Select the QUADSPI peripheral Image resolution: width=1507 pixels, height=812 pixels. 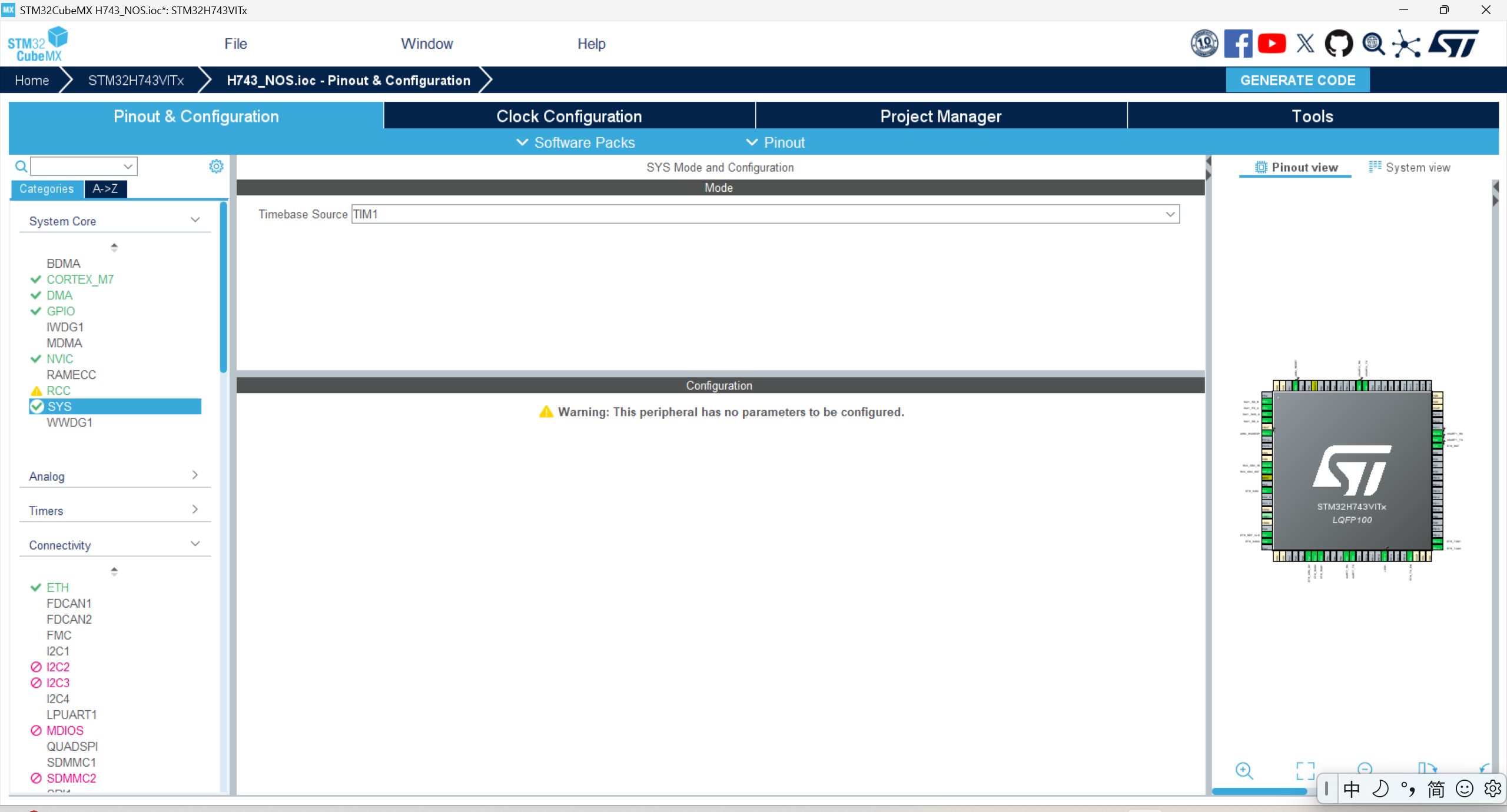(x=72, y=746)
